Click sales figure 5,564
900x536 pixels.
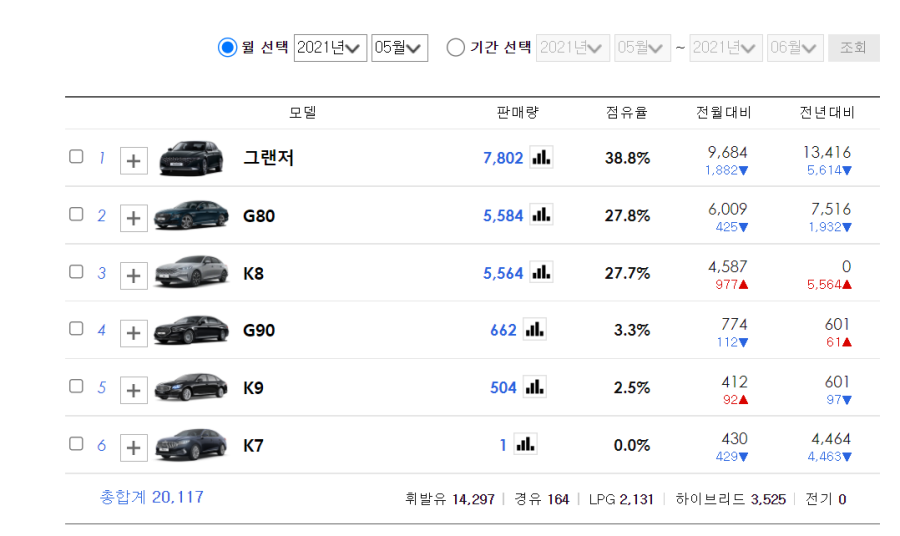point(503,273)
